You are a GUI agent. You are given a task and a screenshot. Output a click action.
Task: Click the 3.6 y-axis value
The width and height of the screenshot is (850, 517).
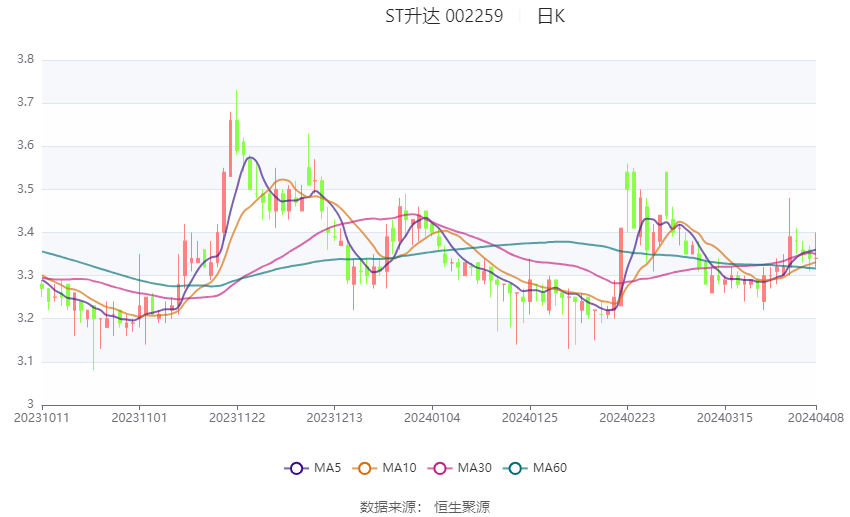point(25,145)
